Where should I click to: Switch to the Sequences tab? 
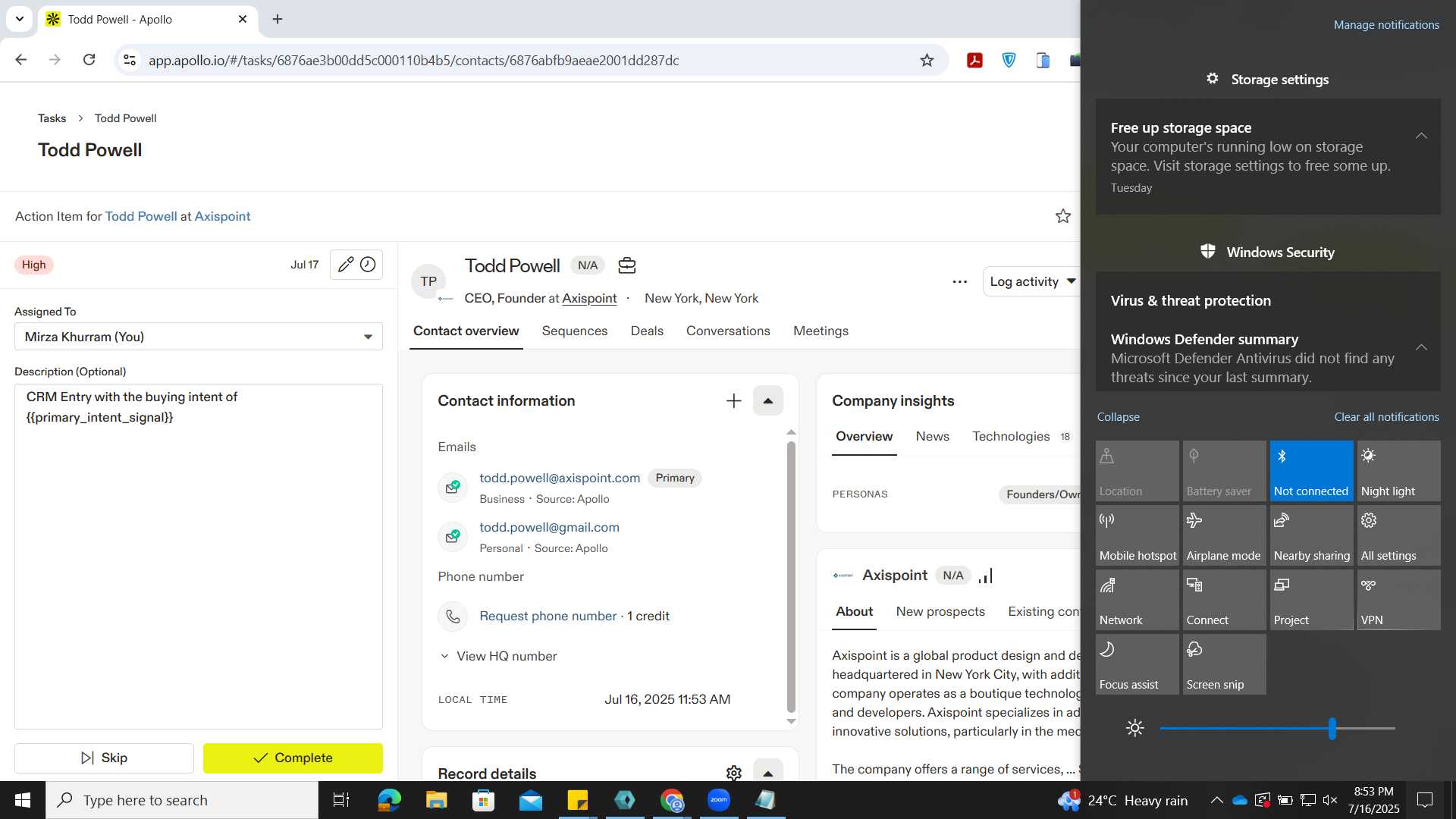point(574,331)
